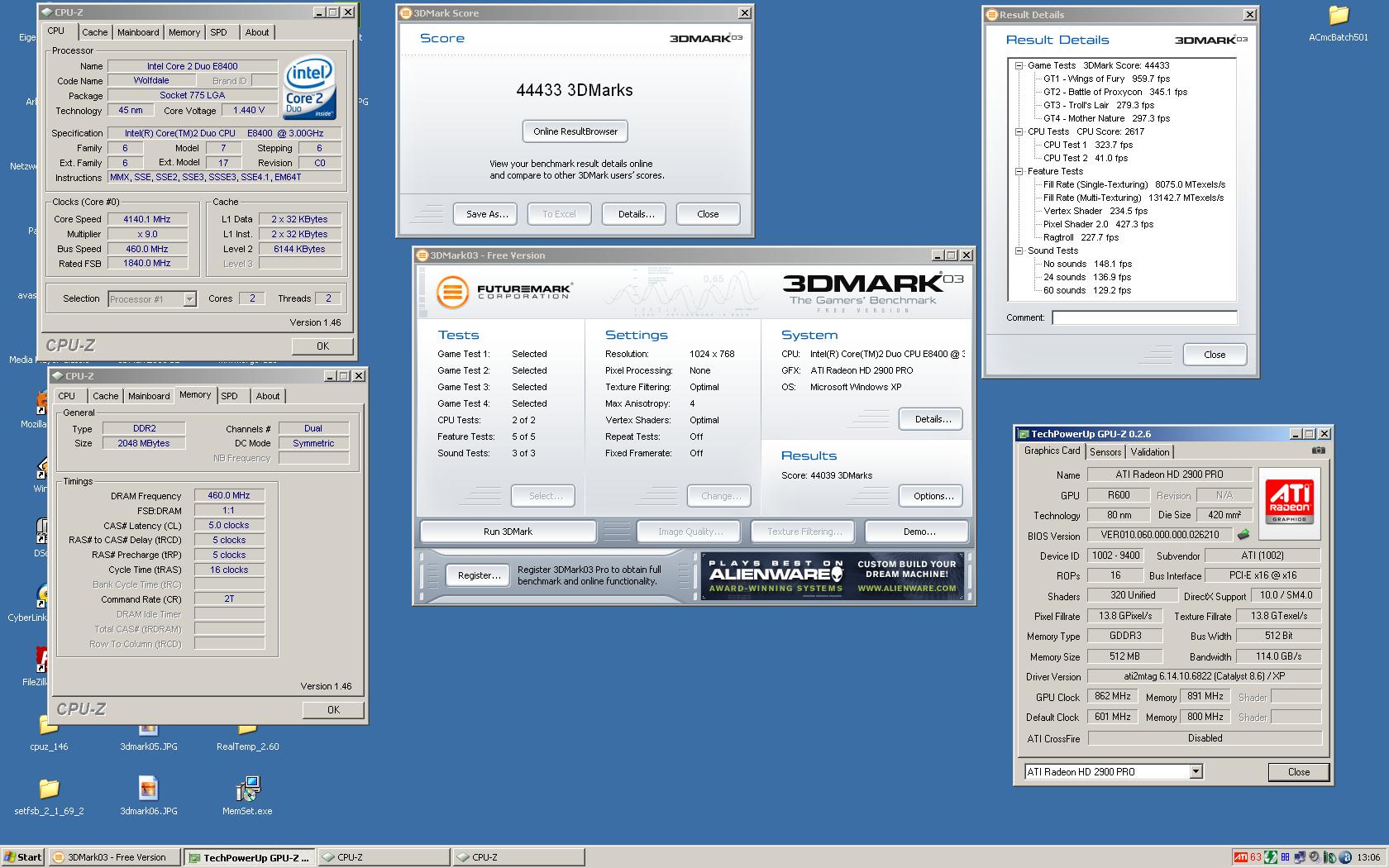Click the Intel Core 2 Duo logo

(x=309, y=87)
